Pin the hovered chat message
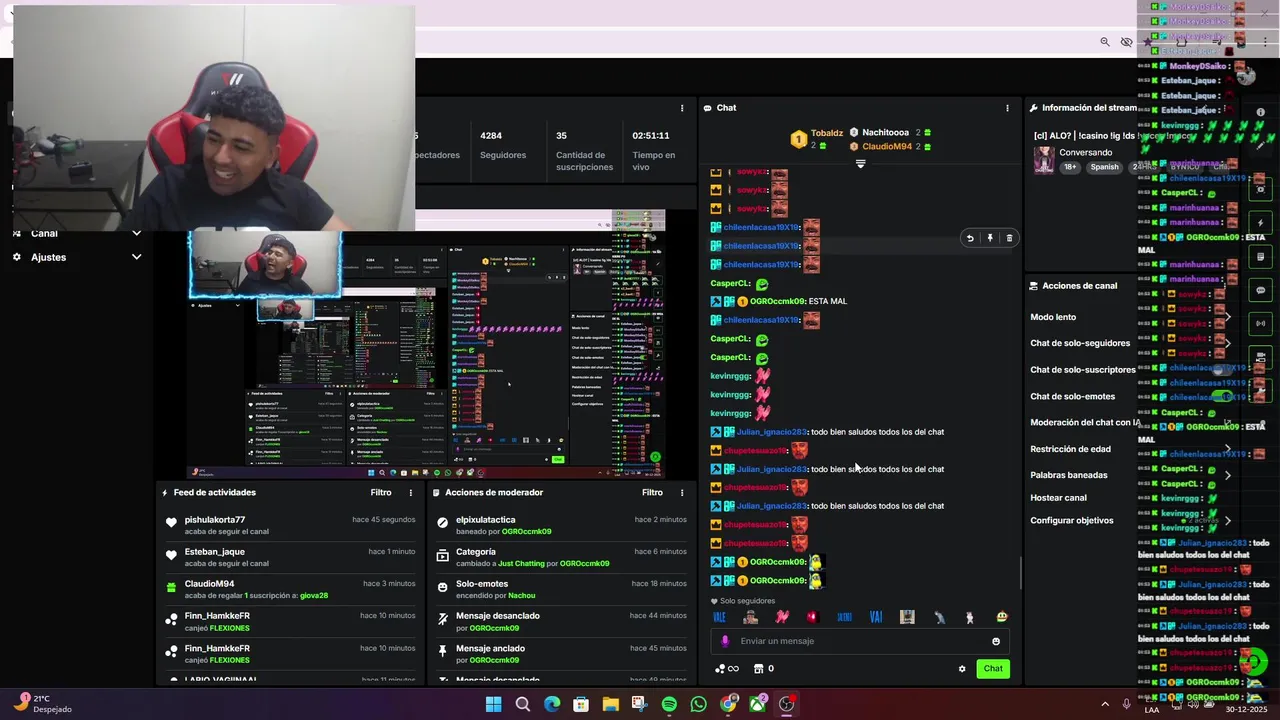This screenshot has height=720, width=1280. pos(990,238)
